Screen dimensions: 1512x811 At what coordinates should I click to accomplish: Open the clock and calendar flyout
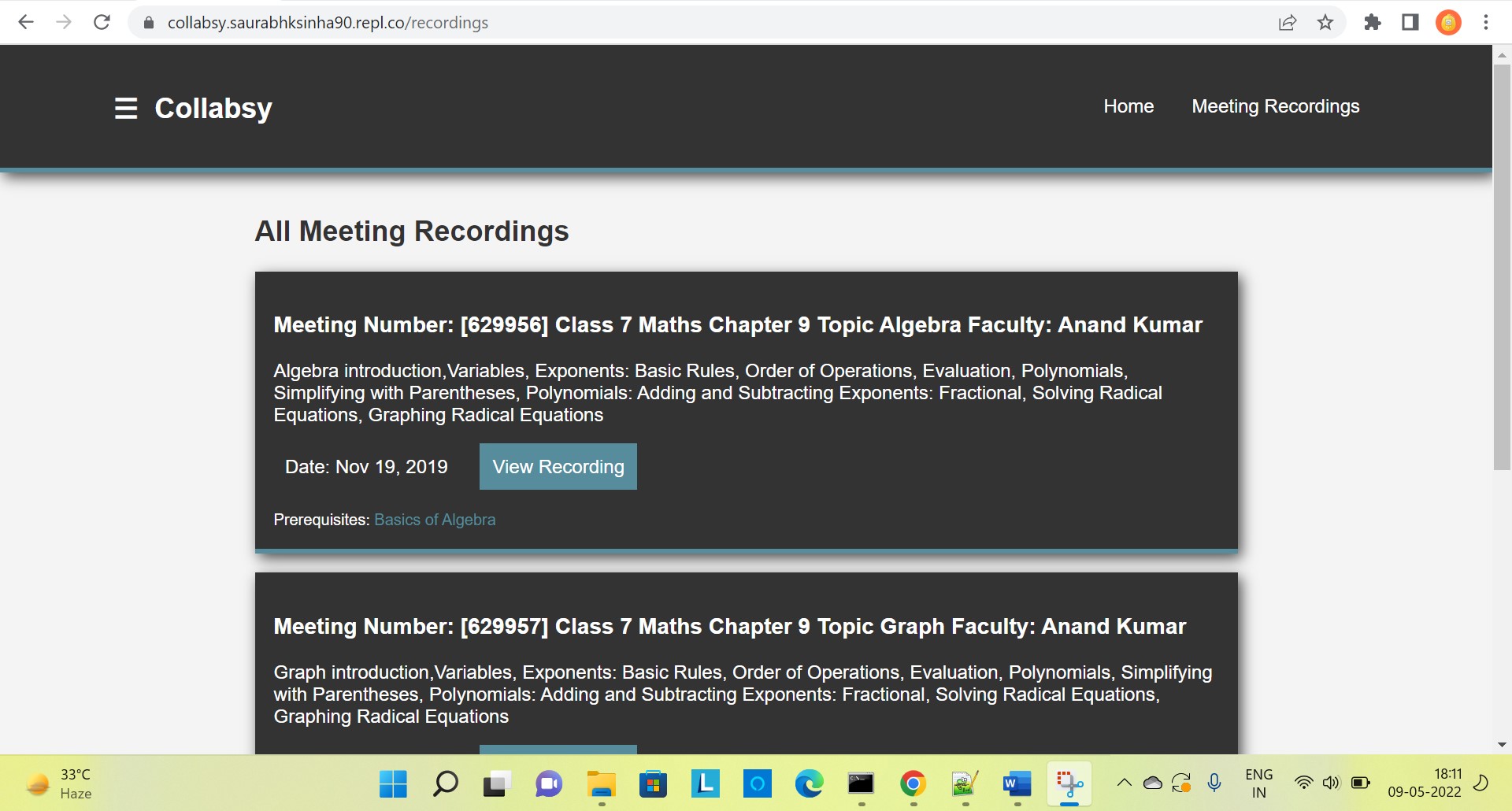click(1425, 783)
